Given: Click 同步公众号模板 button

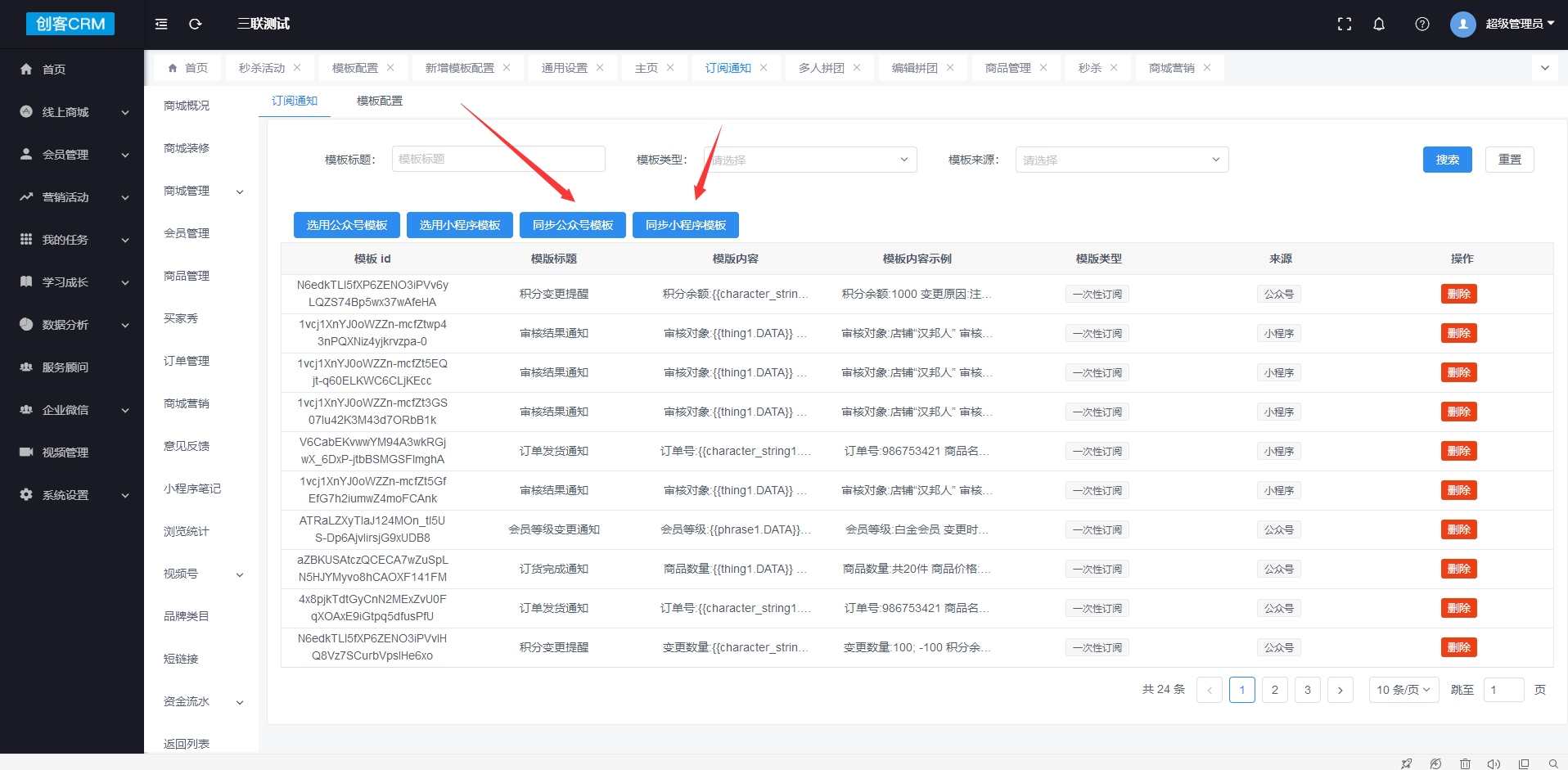Looking at the screenshot, I should pyautogui.click(x=573, y=225).
